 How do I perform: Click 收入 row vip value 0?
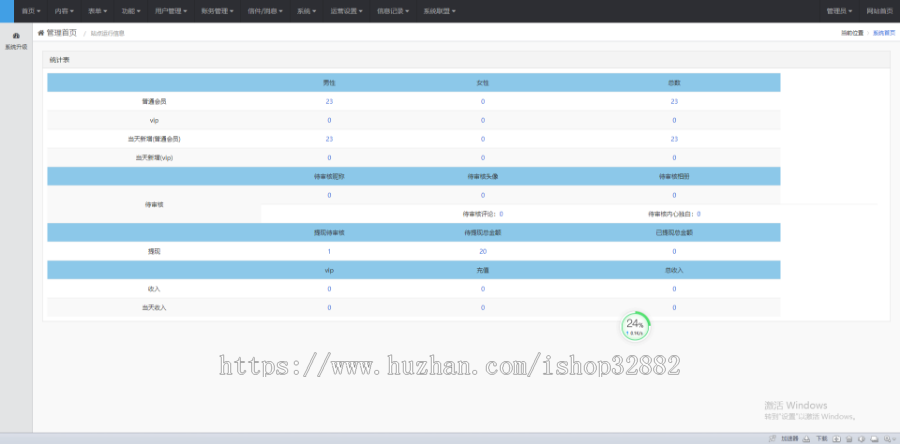329,289
